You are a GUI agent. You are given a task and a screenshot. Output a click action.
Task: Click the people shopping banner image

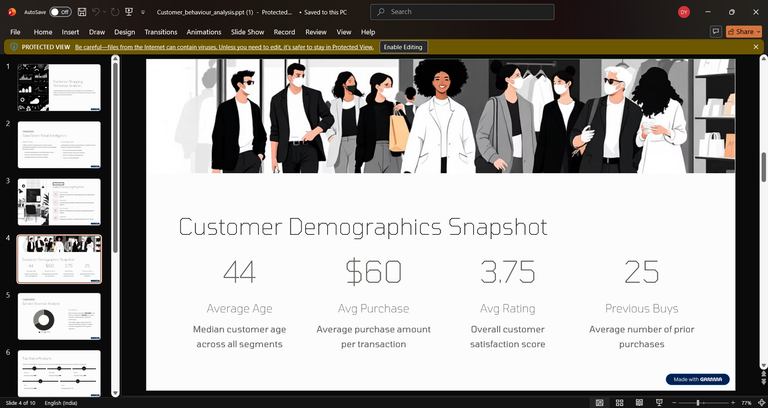[x=440, y=116]
